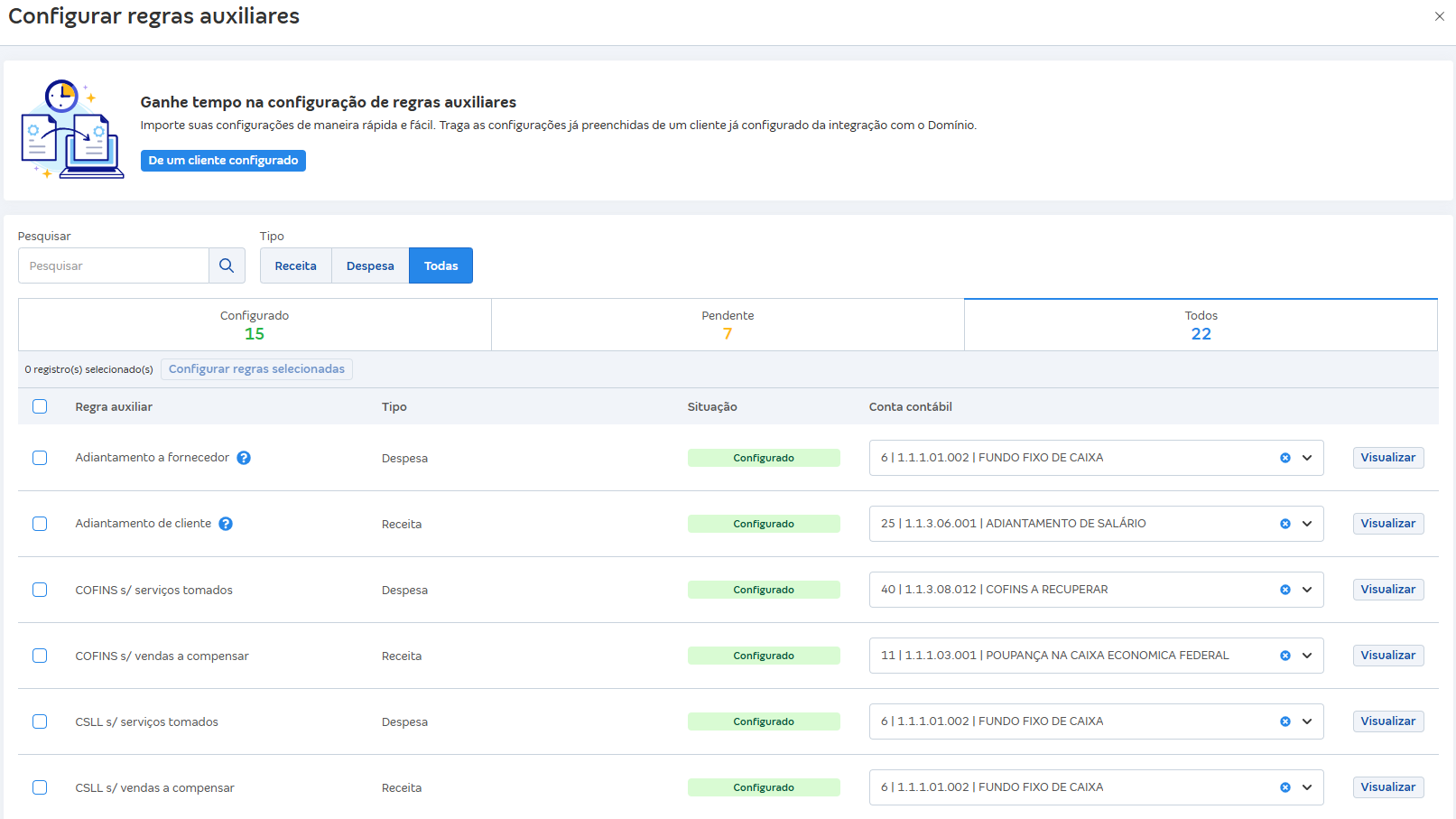Click Visualizar for COFINS s/ serviços tomados
The width and height of the screenshot is (1456, 819).
pos(1387,590)
